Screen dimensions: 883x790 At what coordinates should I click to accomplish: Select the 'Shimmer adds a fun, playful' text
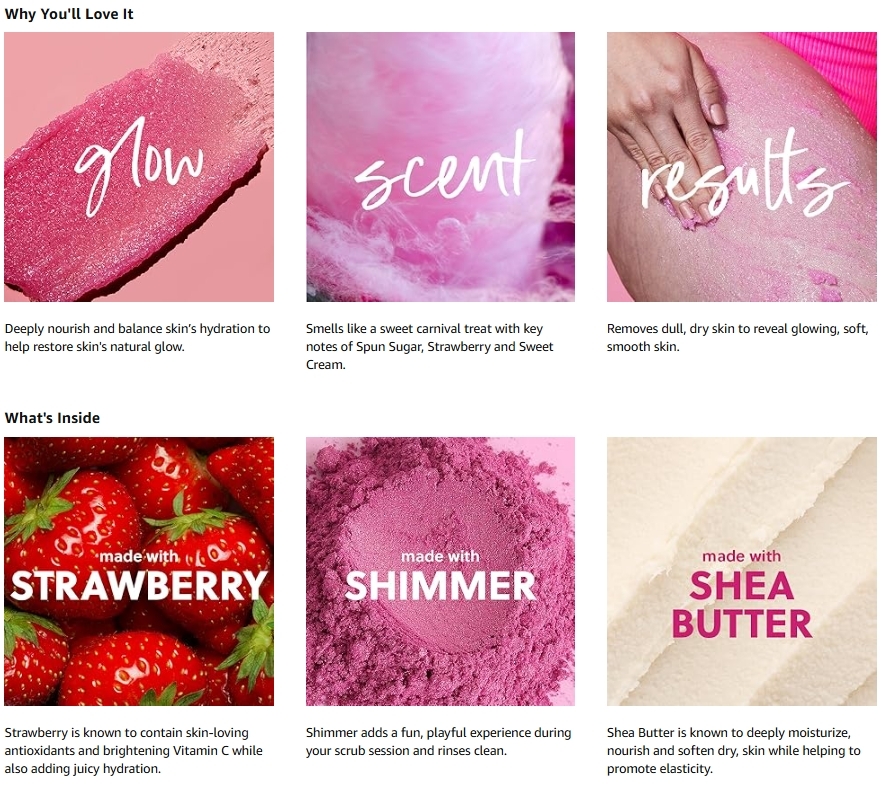[x=439, y=742]
